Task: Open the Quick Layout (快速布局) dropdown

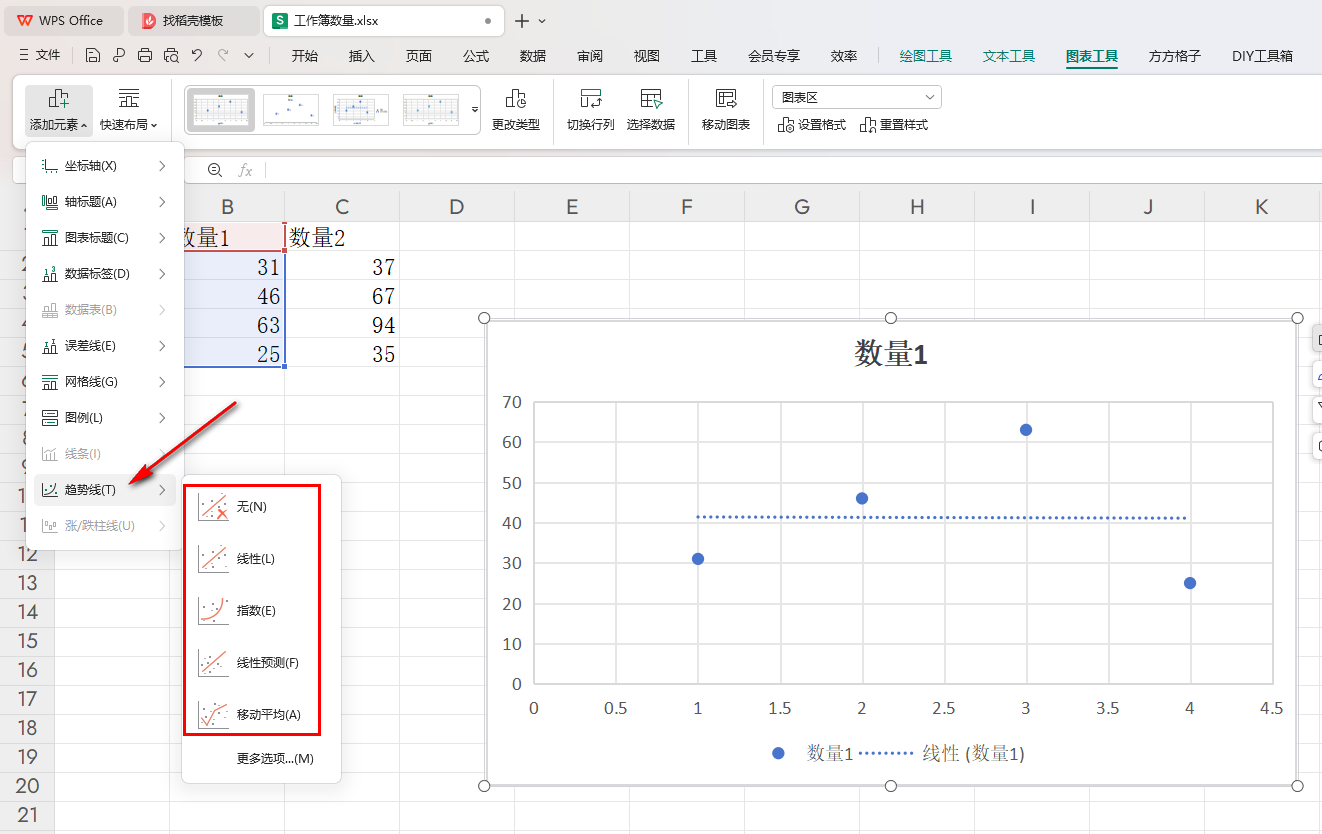Action: (x=128, y=110)
